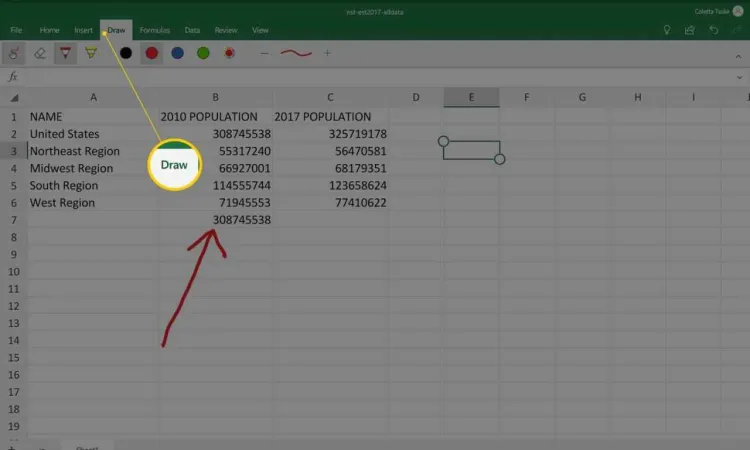Screen dimensions: 750x450
Task: Select row 1 header
Action: [x=13, y=117]
